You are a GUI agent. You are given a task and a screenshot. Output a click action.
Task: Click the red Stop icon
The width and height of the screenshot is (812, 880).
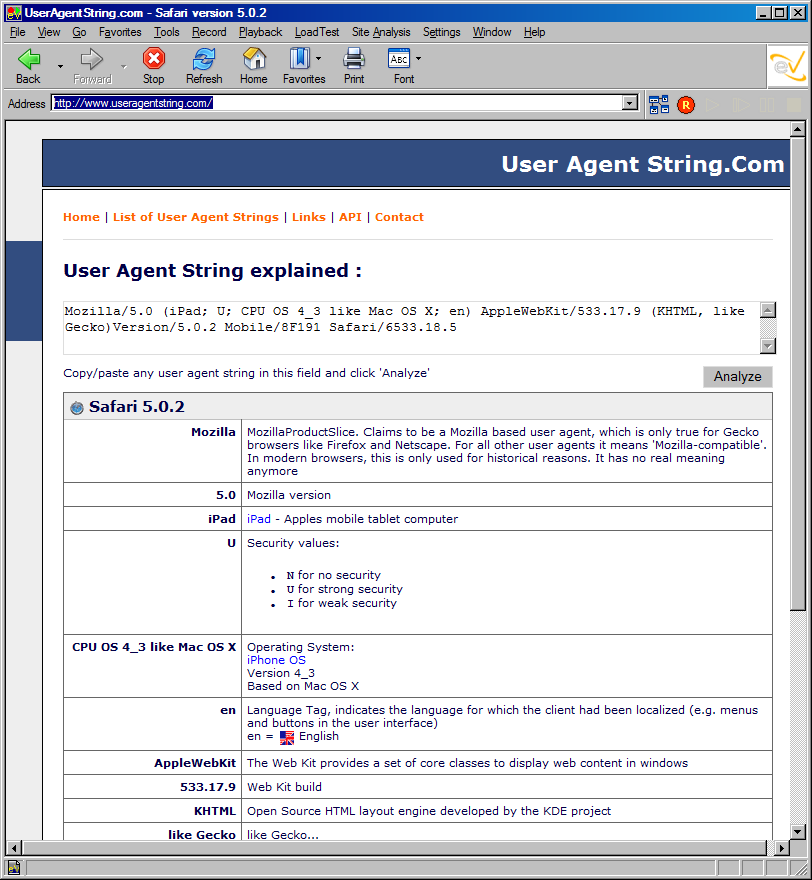coord(153,58)
